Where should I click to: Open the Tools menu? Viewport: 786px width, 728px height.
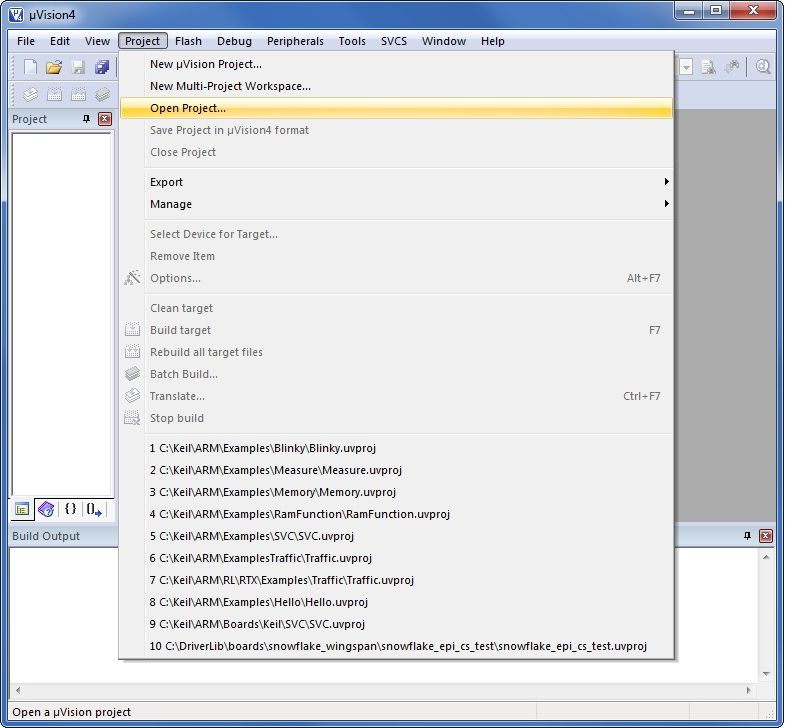tap(352, 41)
